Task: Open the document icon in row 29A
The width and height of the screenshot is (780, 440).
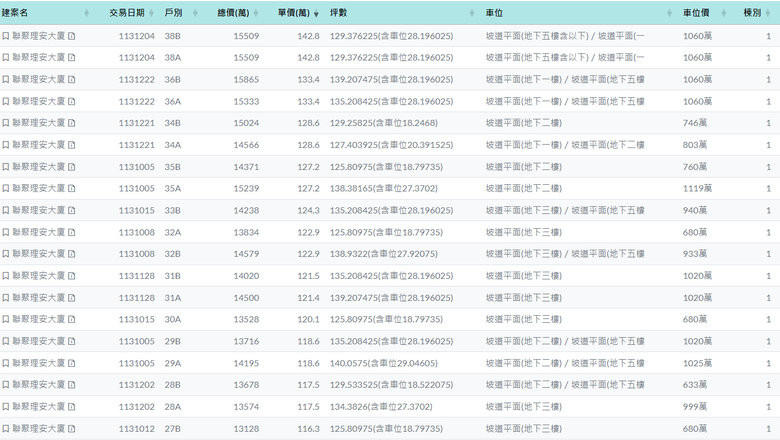Action: tap(72, 363)
